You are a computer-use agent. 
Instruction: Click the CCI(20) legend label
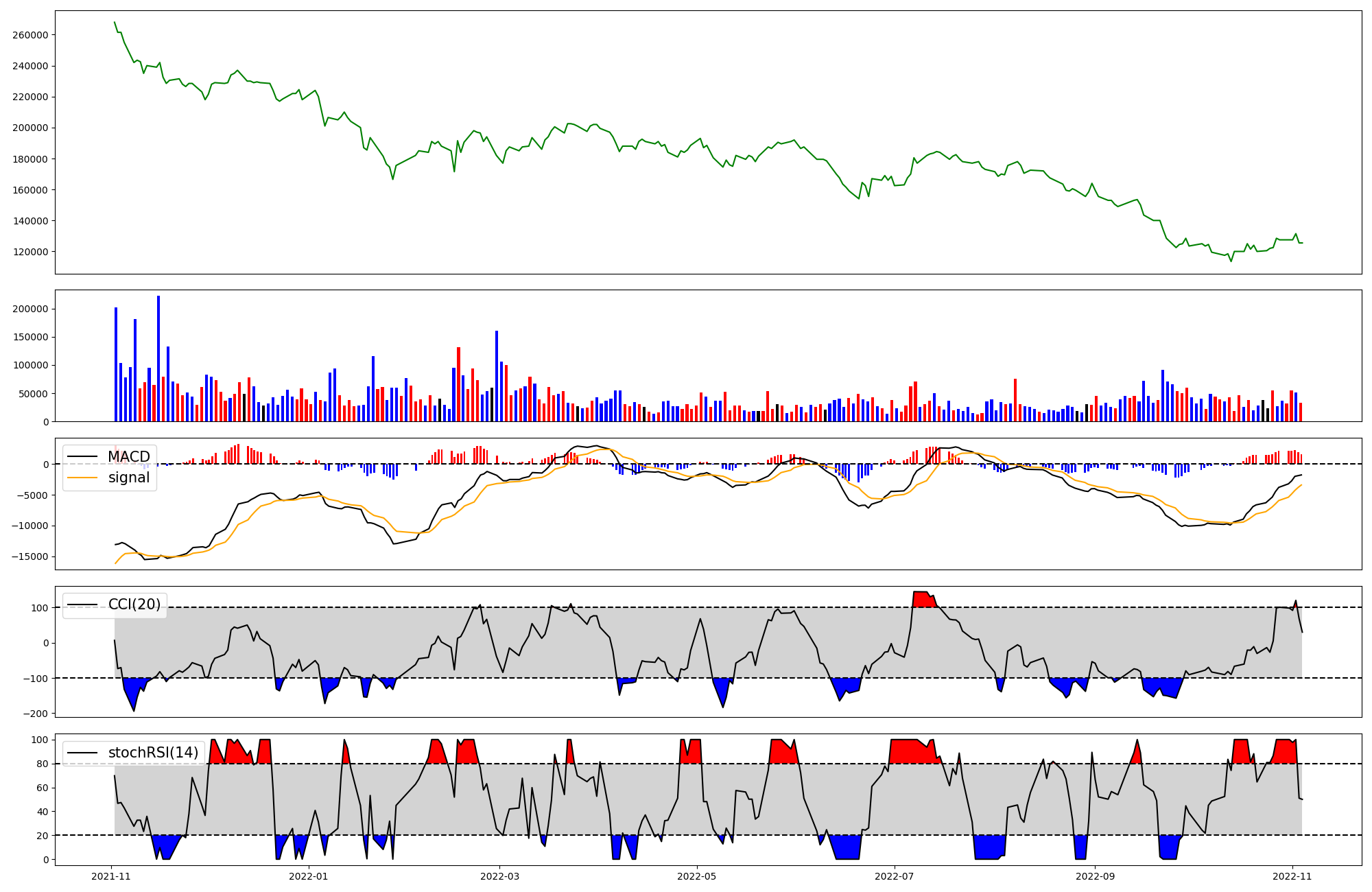pyautogui.click(x=134, y=605)
